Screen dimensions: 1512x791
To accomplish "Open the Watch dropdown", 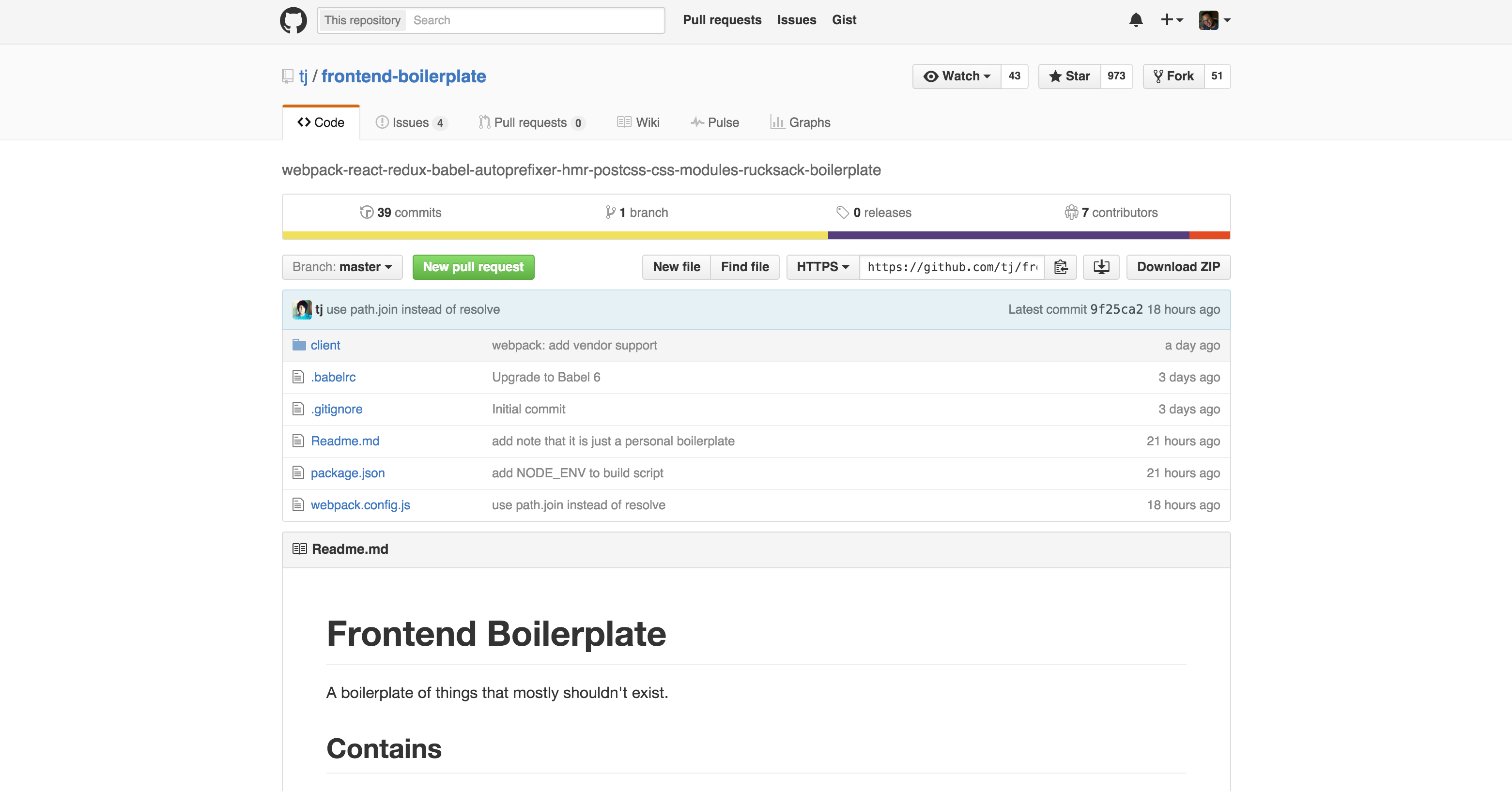I will (x=956, y=76).
